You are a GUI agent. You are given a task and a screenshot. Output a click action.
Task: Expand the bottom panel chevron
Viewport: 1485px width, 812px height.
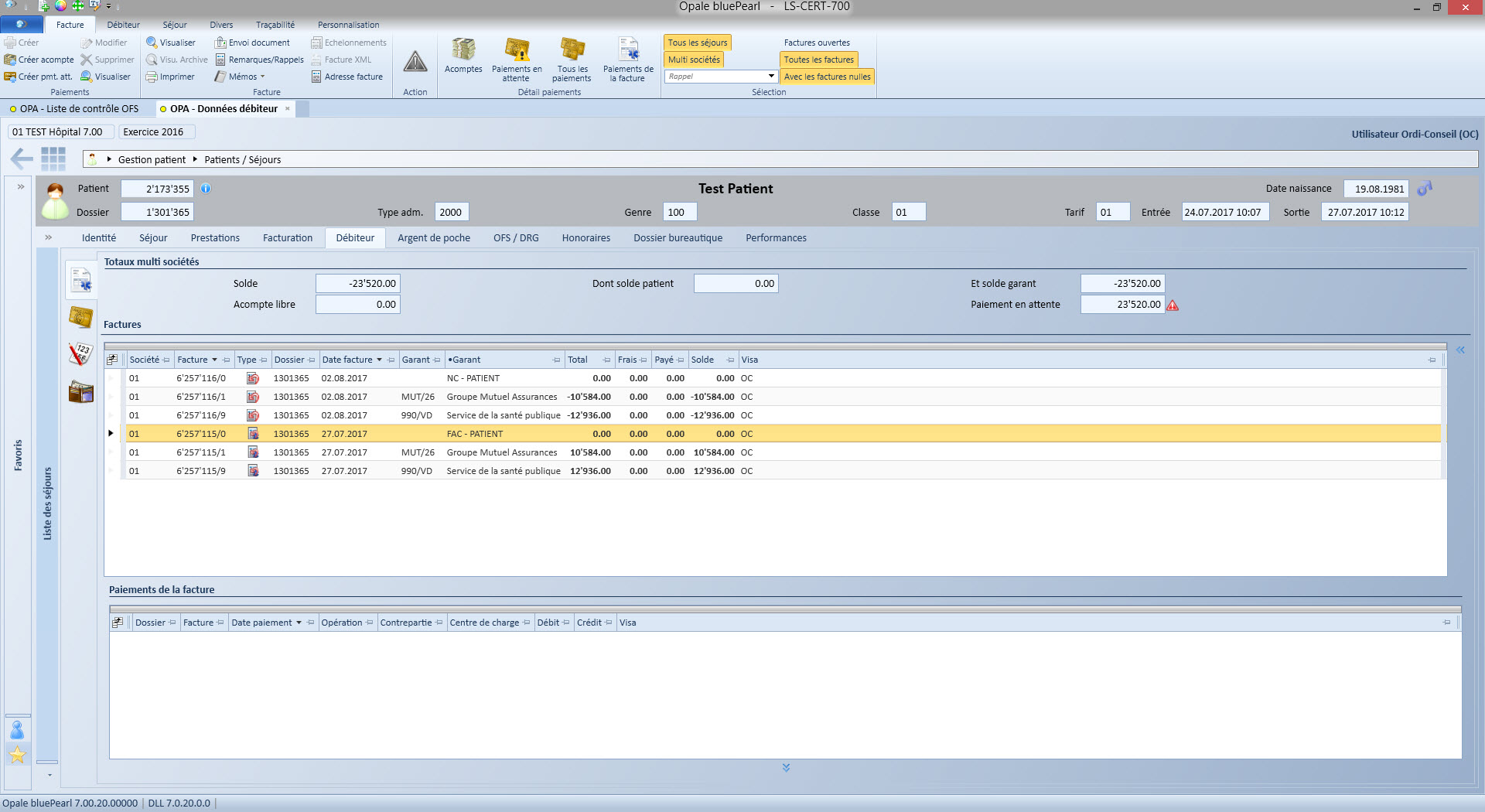point(786,768)
